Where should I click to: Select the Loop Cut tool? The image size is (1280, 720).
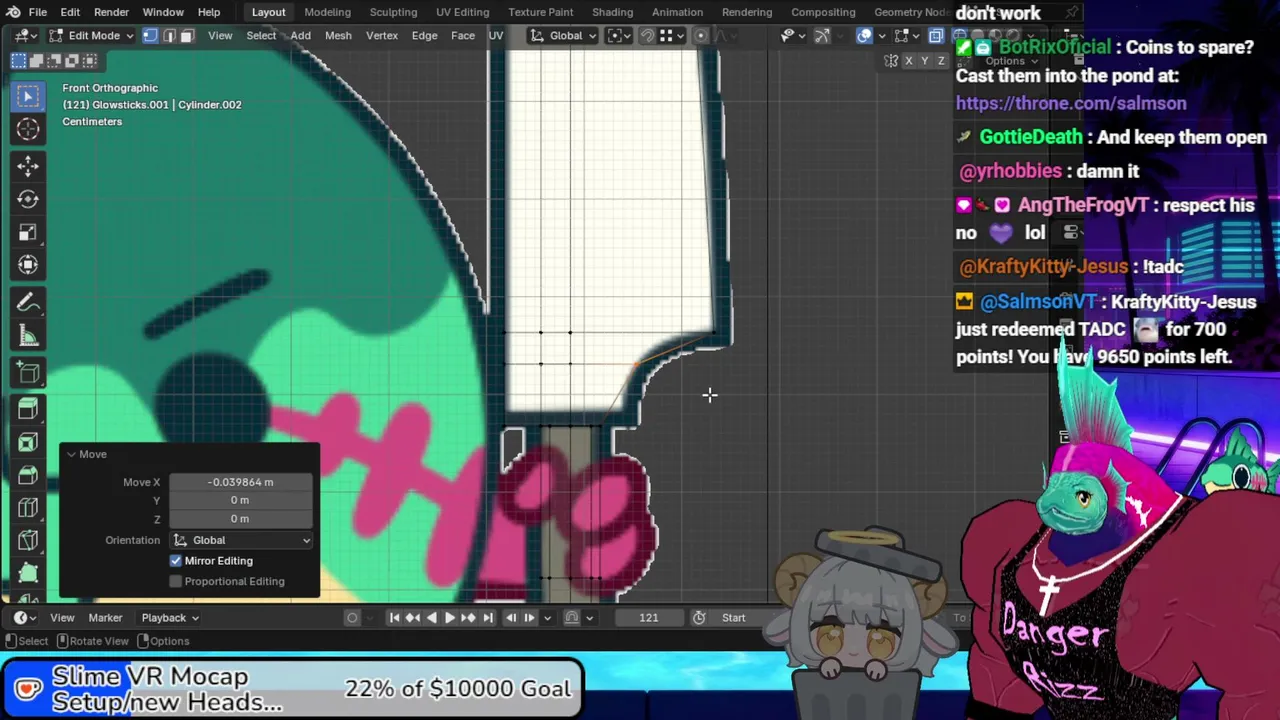click(x=28, y=508)
